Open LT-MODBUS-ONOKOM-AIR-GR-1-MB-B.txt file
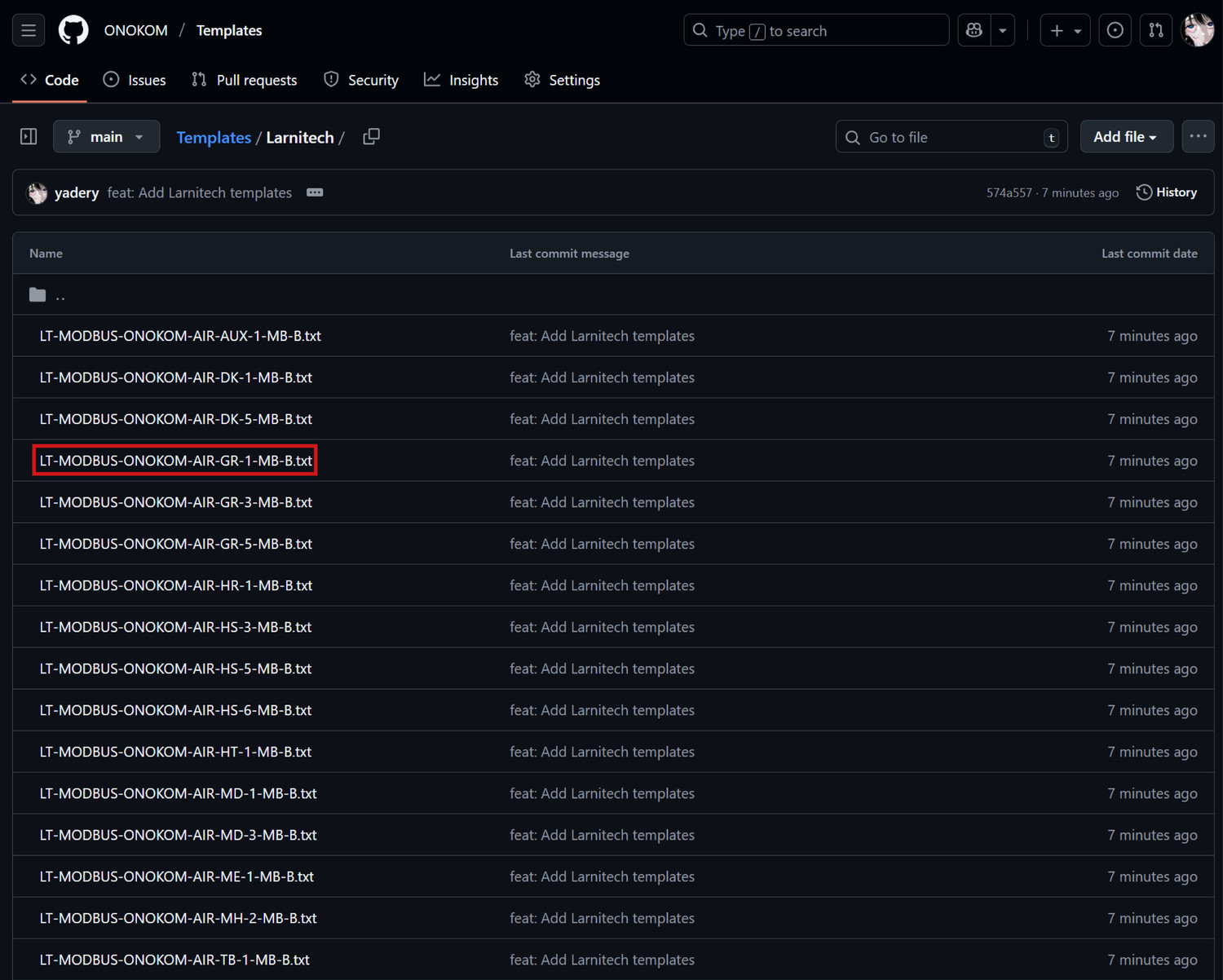The height and width of the screenshot is (980, 1223). (175, 461)
